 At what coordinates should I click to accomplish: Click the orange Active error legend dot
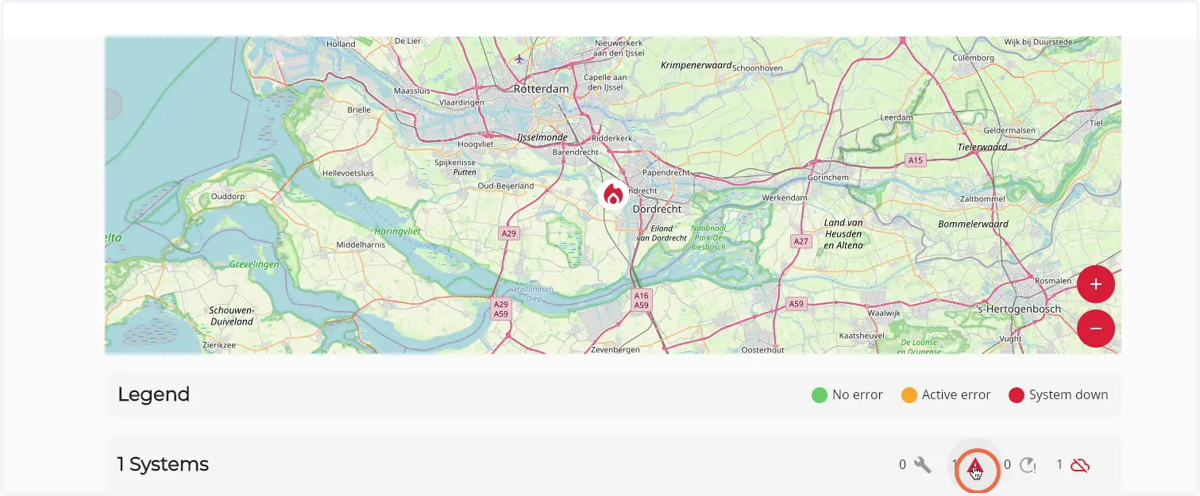(x=909, y=395)
